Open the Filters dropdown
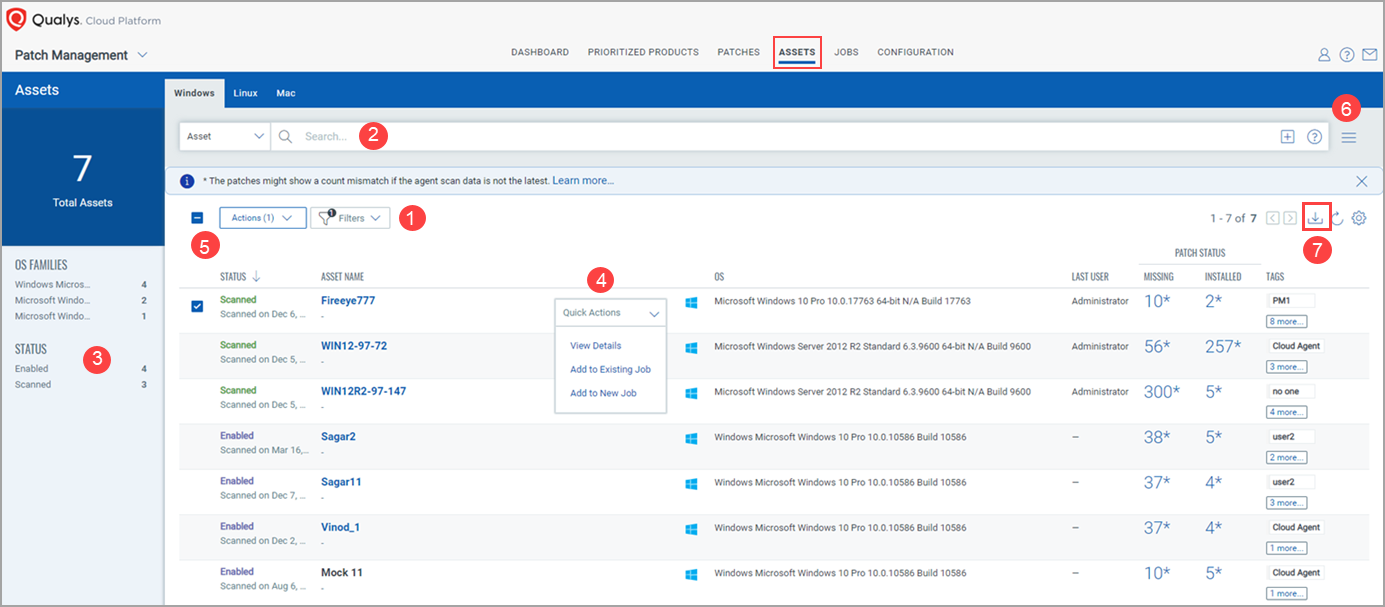1385x607 pixels. point(350,218)
